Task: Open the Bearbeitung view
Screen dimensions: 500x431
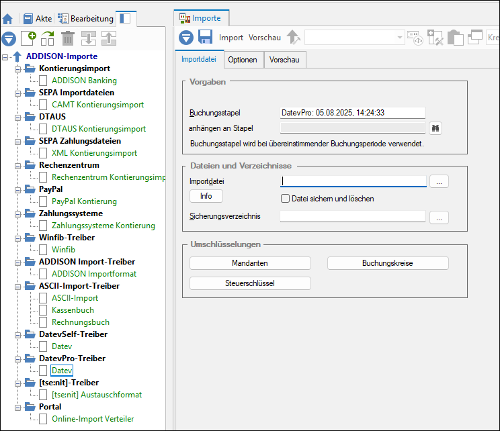Action: click(86, 19)
